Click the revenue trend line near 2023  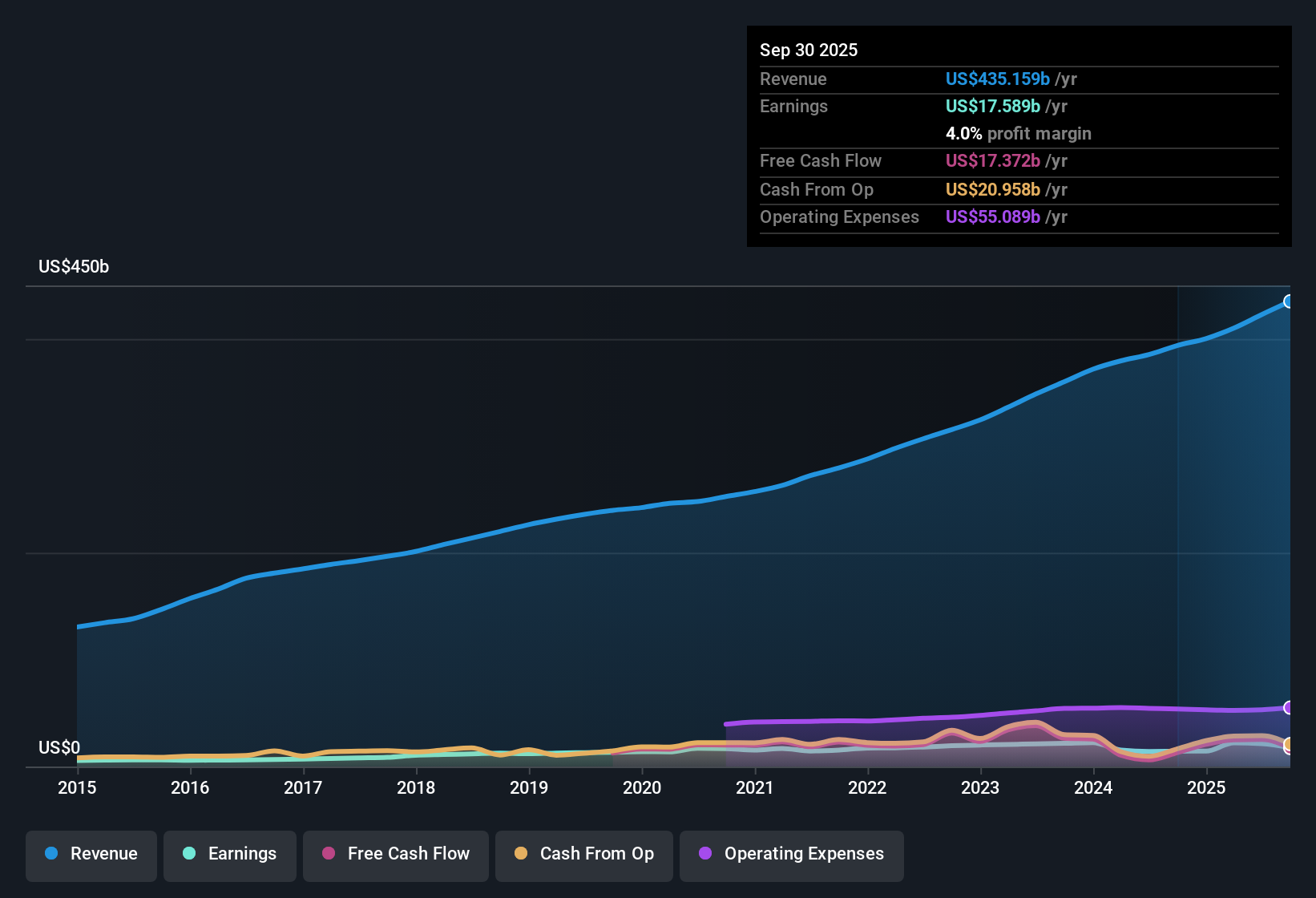tap(980, 420)
